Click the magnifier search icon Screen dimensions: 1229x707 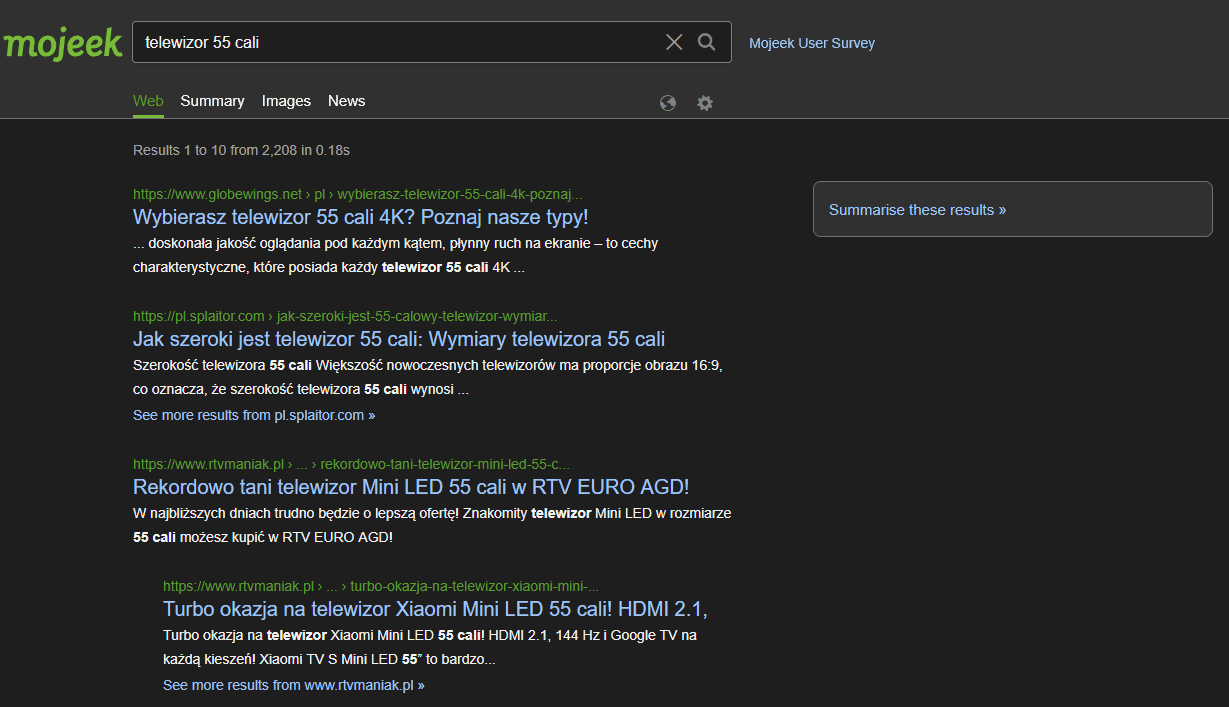pyautogui.click(x=707, y=42)
